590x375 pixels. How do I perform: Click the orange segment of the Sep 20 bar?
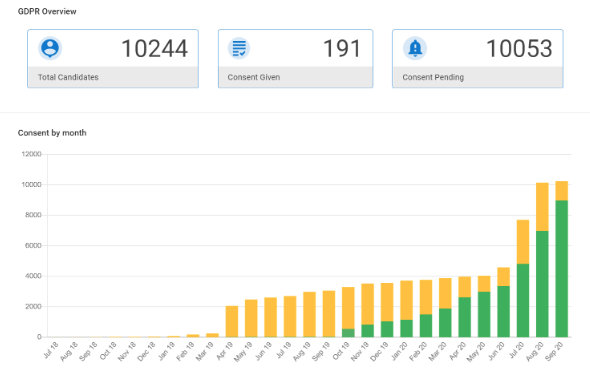click(x=561, y=191)
